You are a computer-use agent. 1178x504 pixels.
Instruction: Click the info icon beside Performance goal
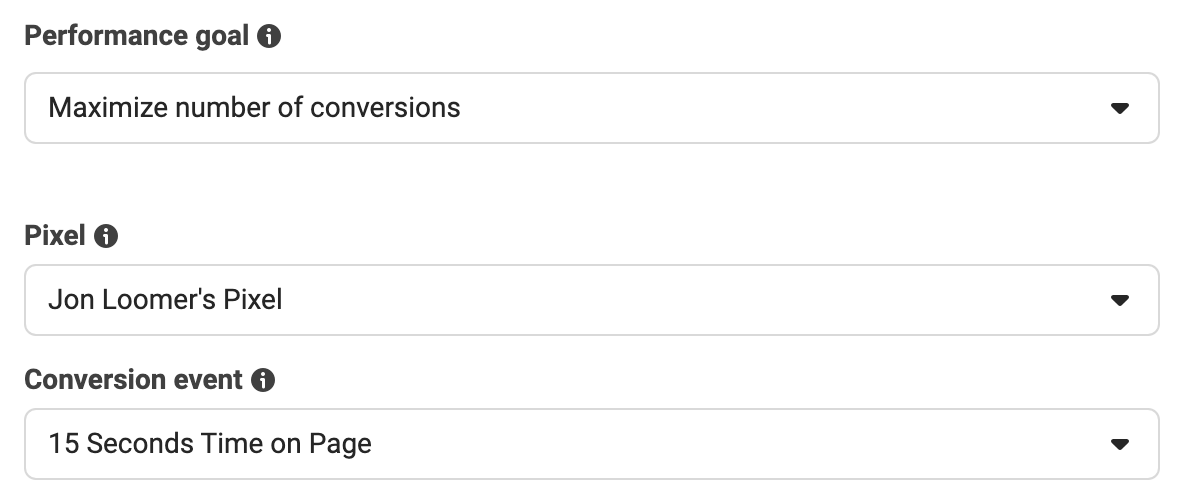(269, 36)
